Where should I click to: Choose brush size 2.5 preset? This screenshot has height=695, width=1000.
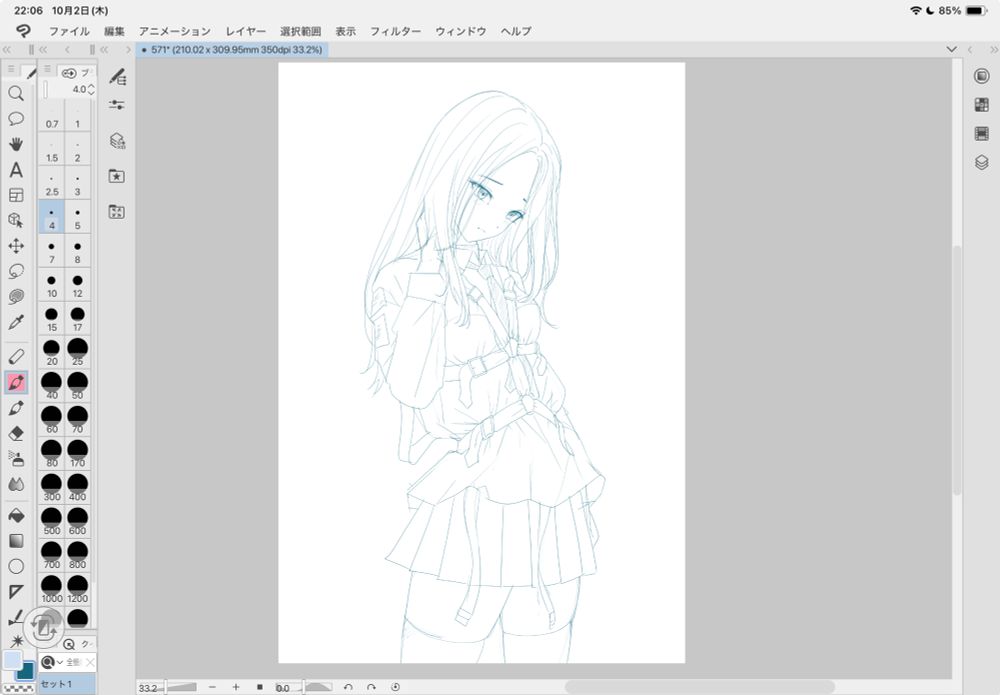click(x=52, y=184)
